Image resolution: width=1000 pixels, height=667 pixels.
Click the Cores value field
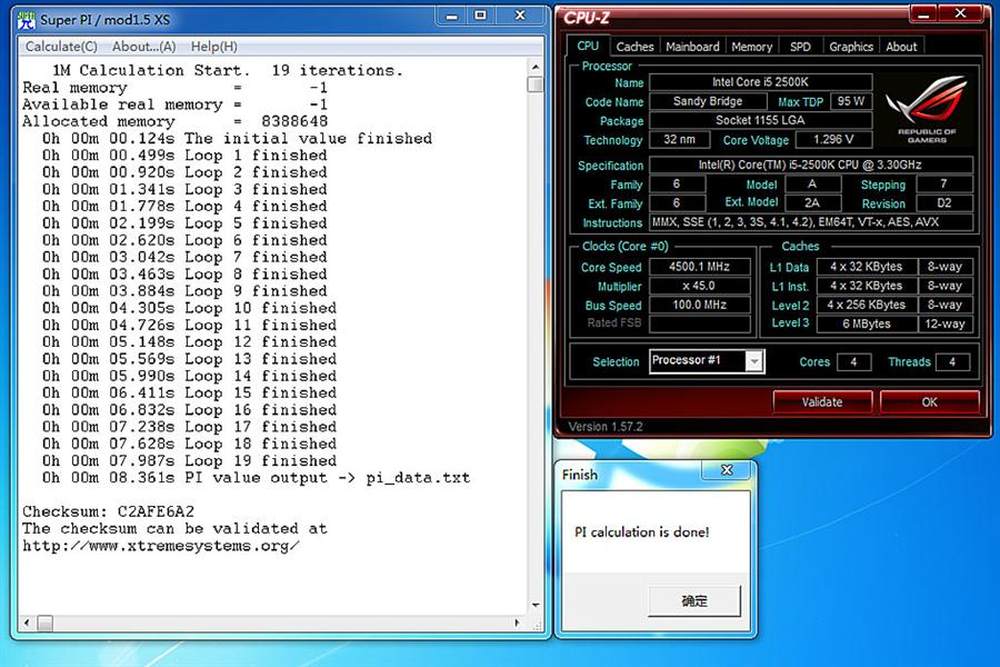click(x=853, y=362)
